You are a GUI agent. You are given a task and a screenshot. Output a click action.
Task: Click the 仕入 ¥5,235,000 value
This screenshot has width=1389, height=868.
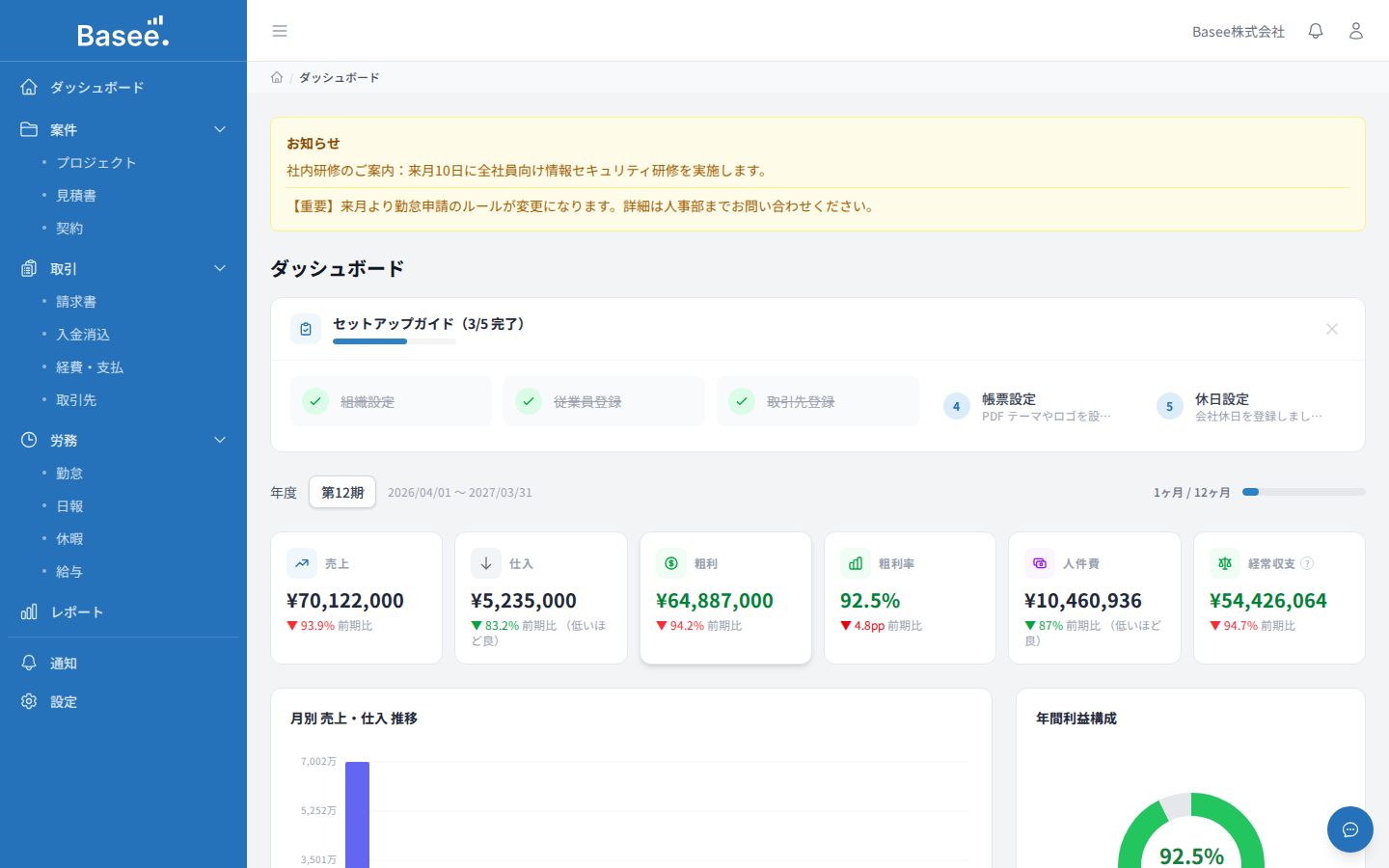click(x=524, y=600)
